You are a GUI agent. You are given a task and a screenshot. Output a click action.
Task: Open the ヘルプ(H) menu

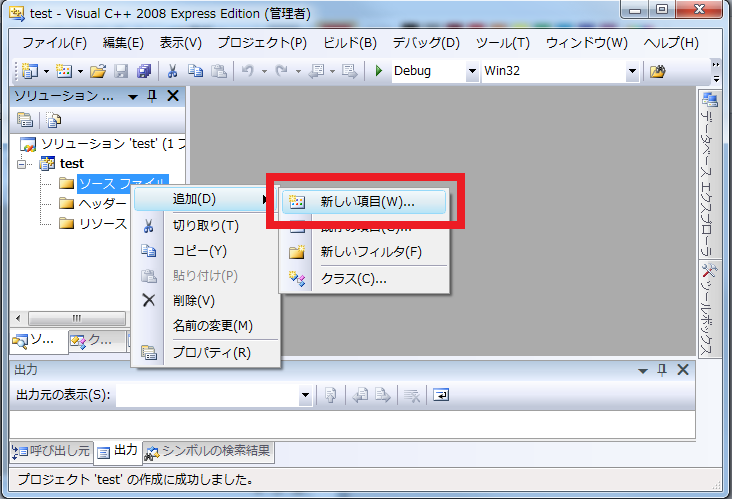tap(671, 43)
